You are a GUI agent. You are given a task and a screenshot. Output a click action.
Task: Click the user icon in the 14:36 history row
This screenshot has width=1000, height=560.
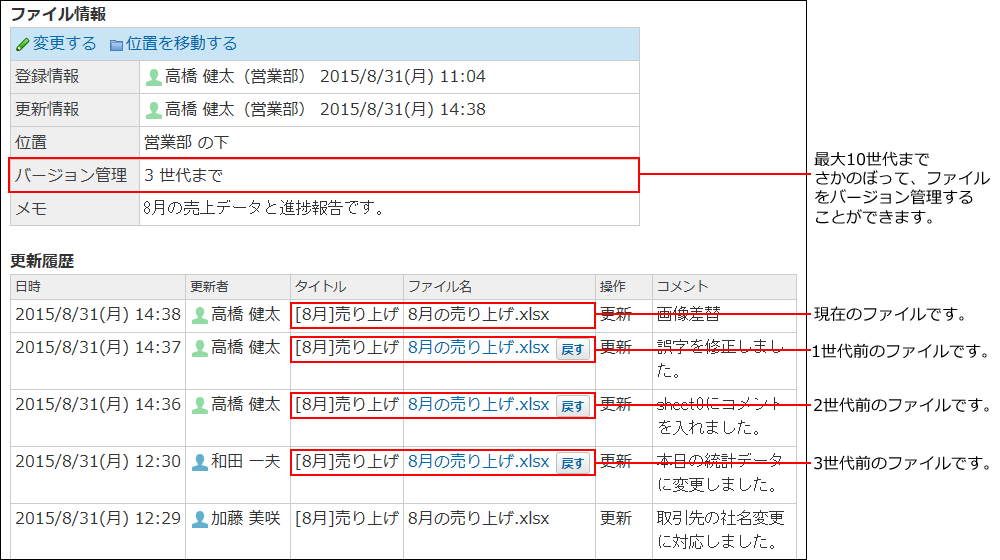tap(200, 405)
